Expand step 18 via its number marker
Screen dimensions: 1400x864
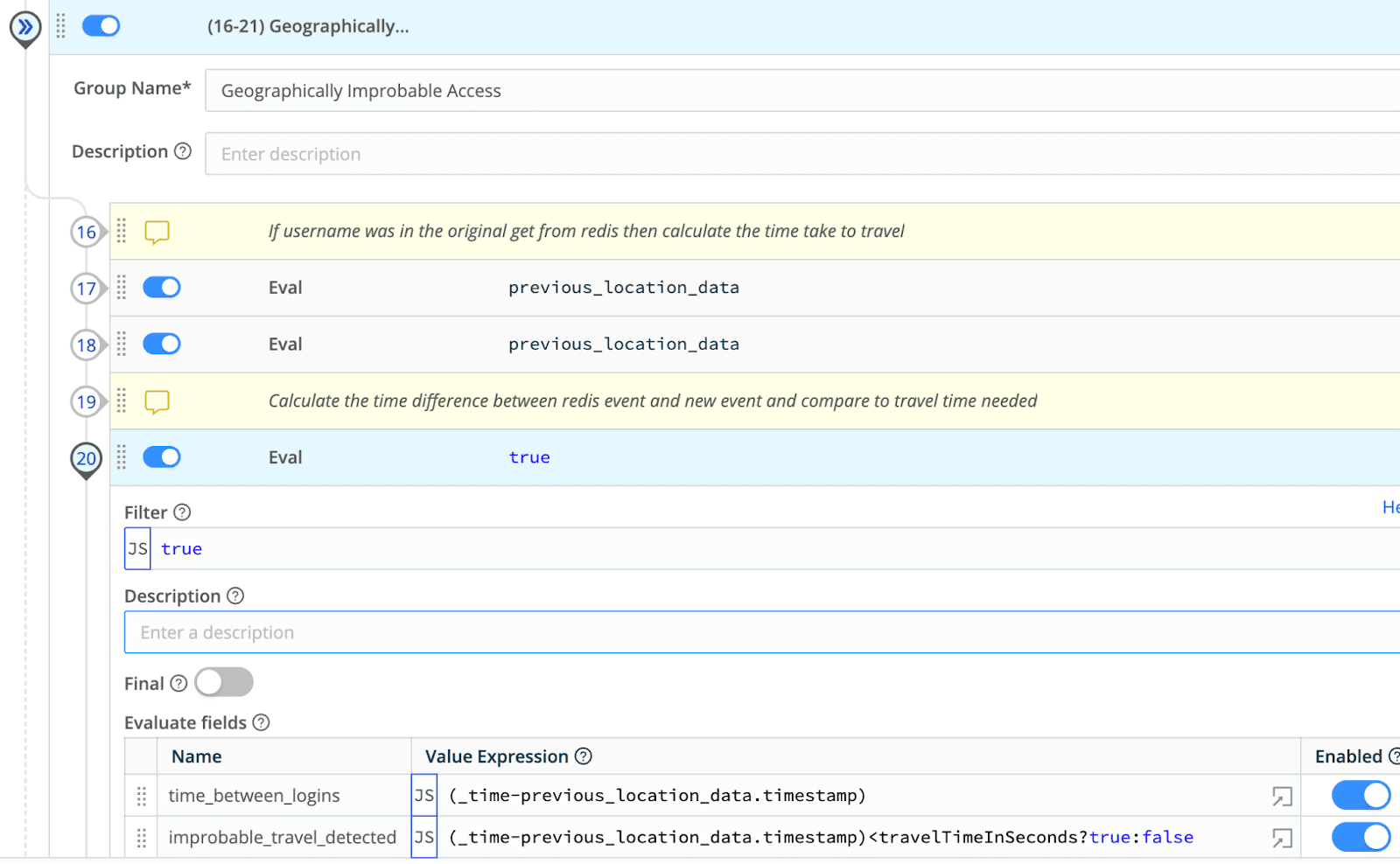86,345
